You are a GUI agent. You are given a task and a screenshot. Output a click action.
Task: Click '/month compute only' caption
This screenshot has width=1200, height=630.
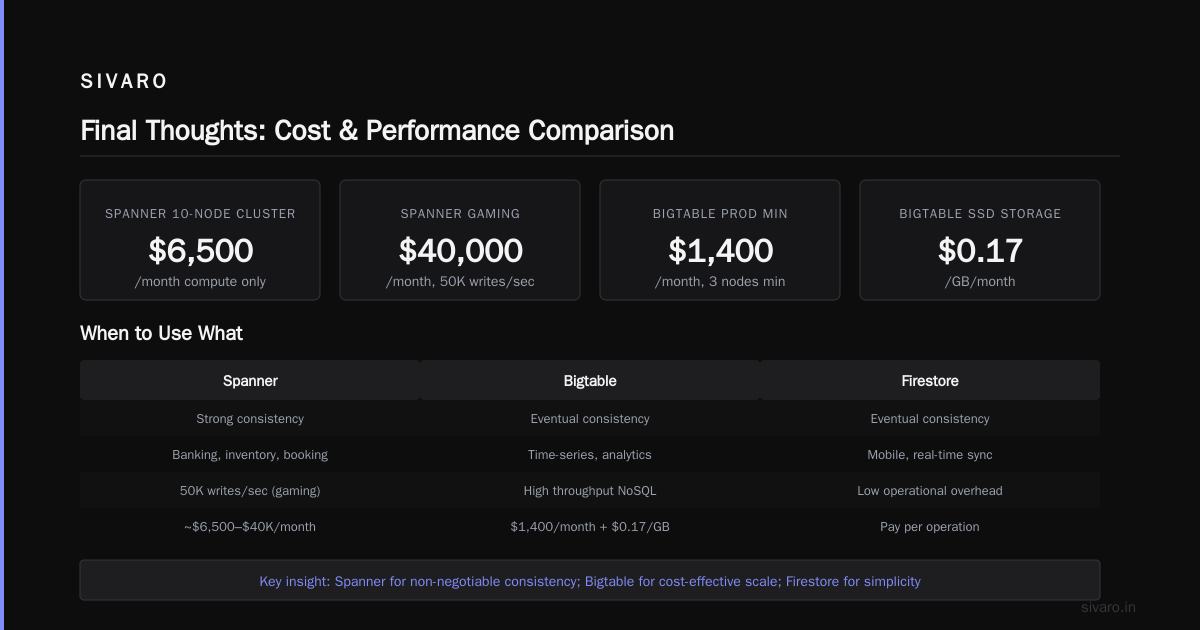(x=200, y=282)
